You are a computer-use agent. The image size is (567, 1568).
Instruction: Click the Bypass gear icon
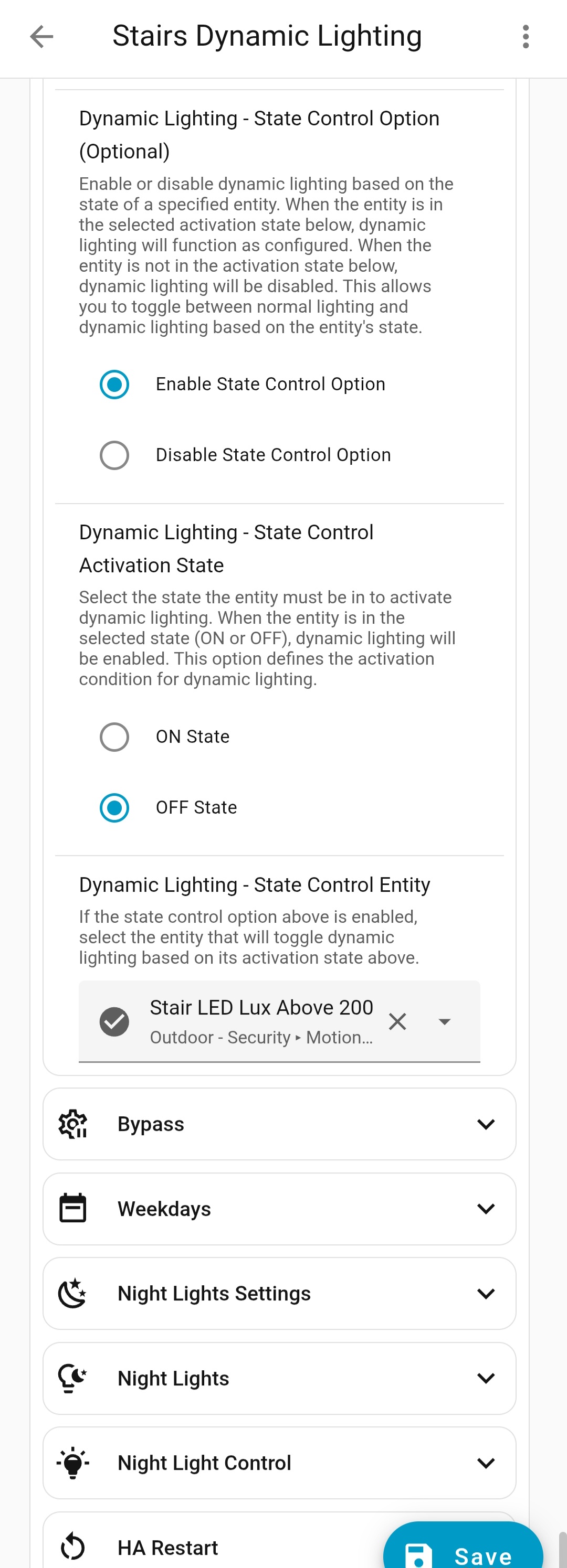pos(73,1124)
